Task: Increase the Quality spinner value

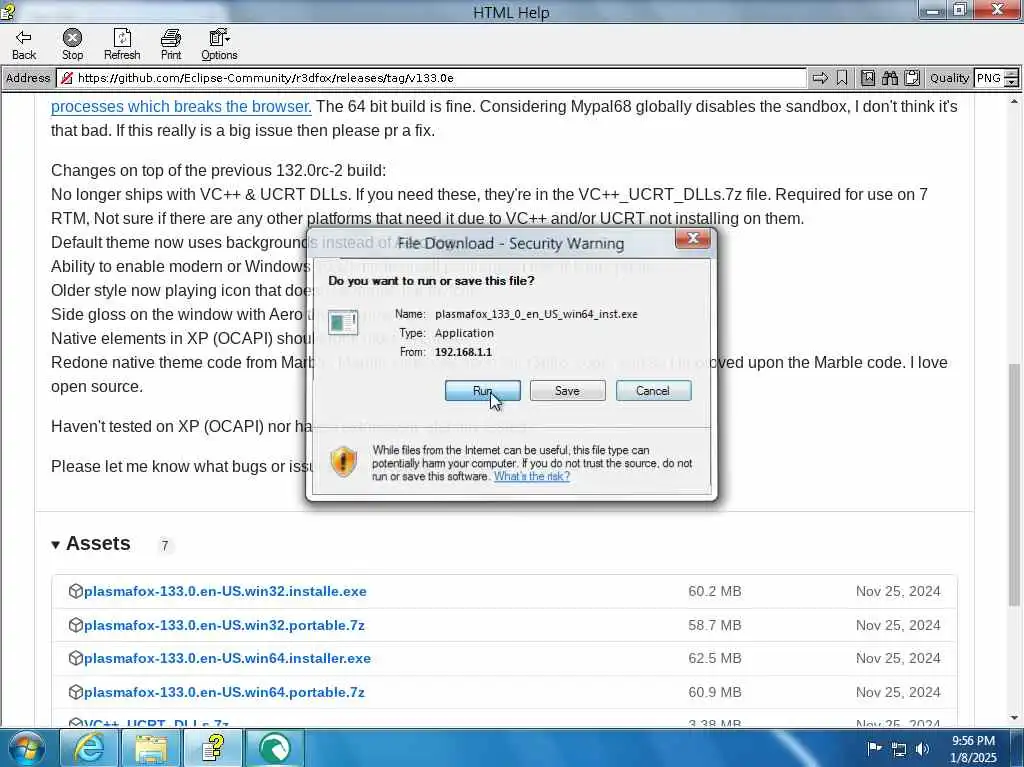Action: point(1011,74)
